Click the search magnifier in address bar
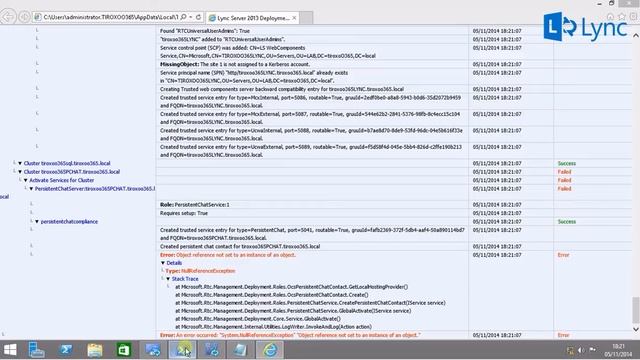Viewport: 640px width, 360px height. pyautogui.click(x=184, y=17)
